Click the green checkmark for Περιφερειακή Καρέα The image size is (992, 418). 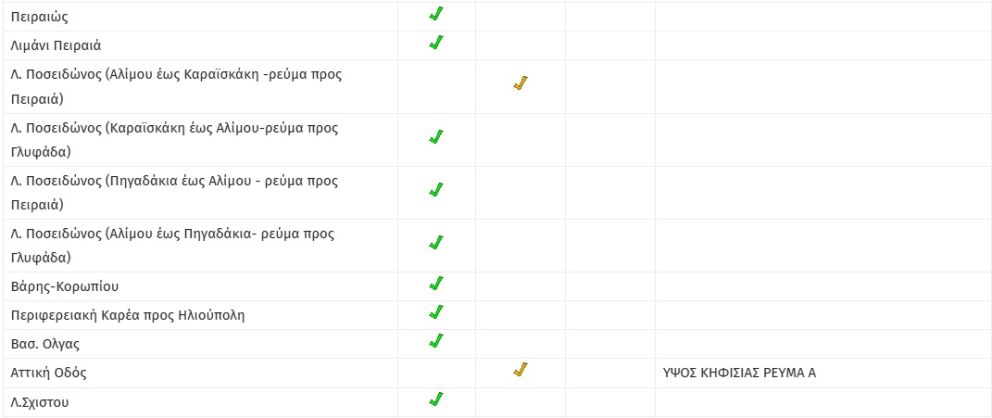436,313
